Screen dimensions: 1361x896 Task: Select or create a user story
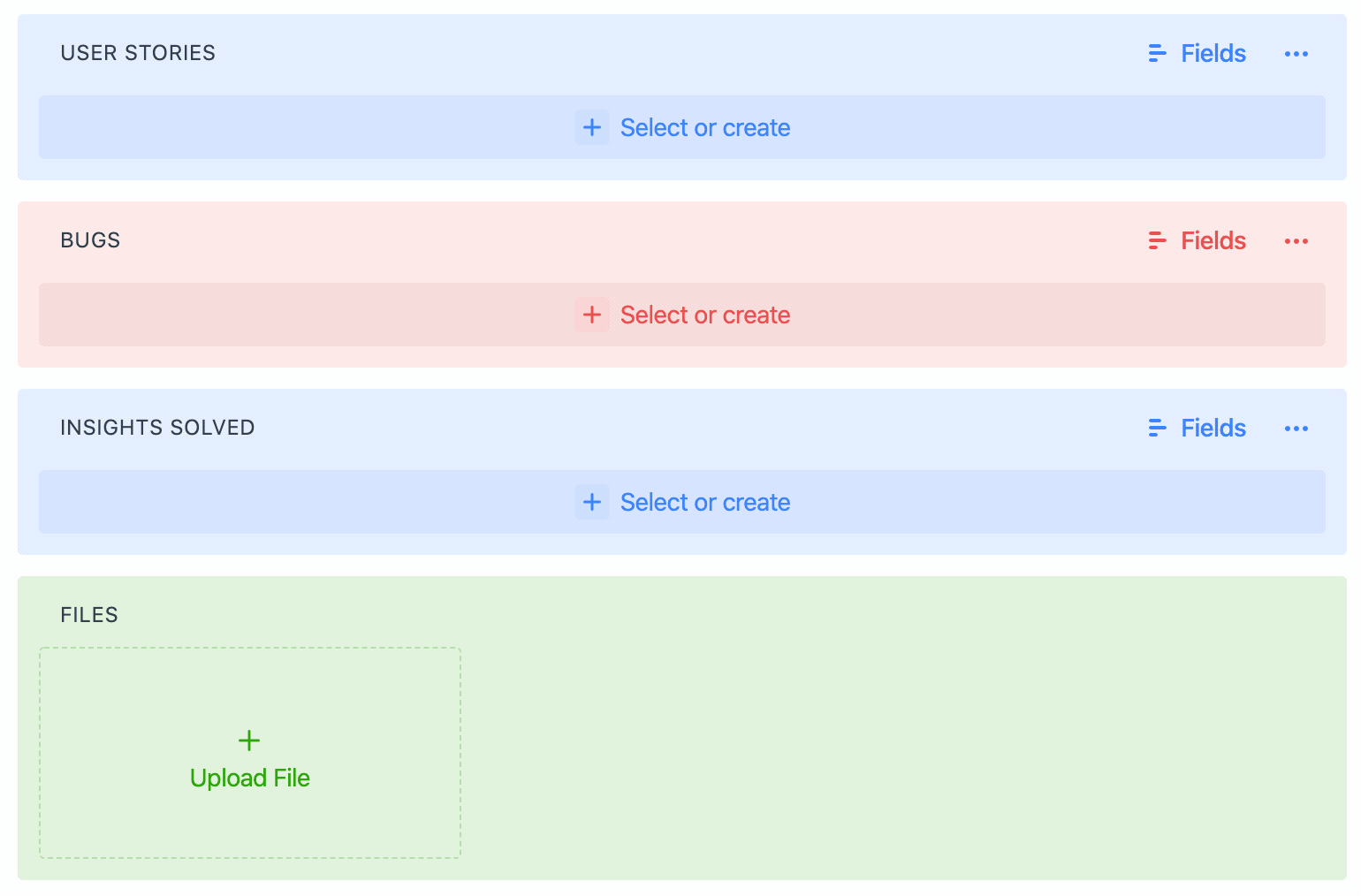[x=705, y=127]
